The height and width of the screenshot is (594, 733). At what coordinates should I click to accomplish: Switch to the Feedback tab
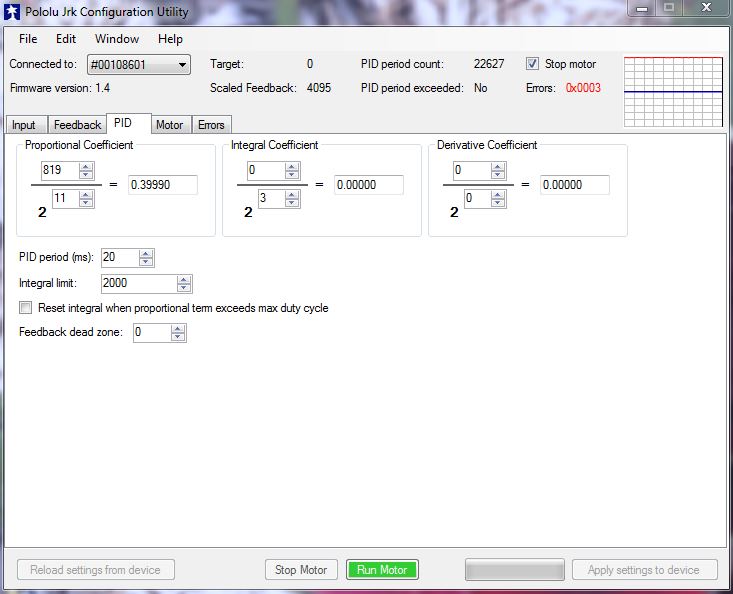[x=78, y=125]
